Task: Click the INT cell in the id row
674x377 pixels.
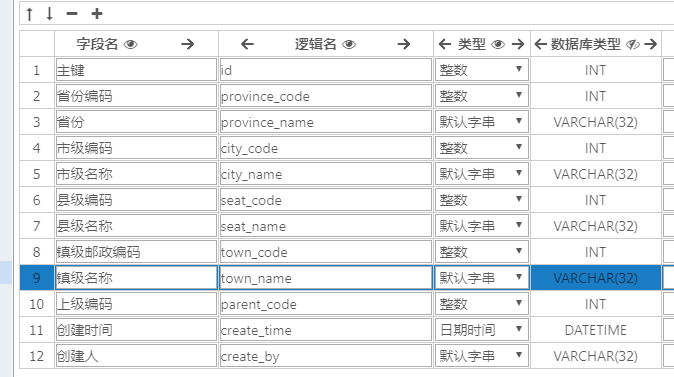Action: (596, 70)
